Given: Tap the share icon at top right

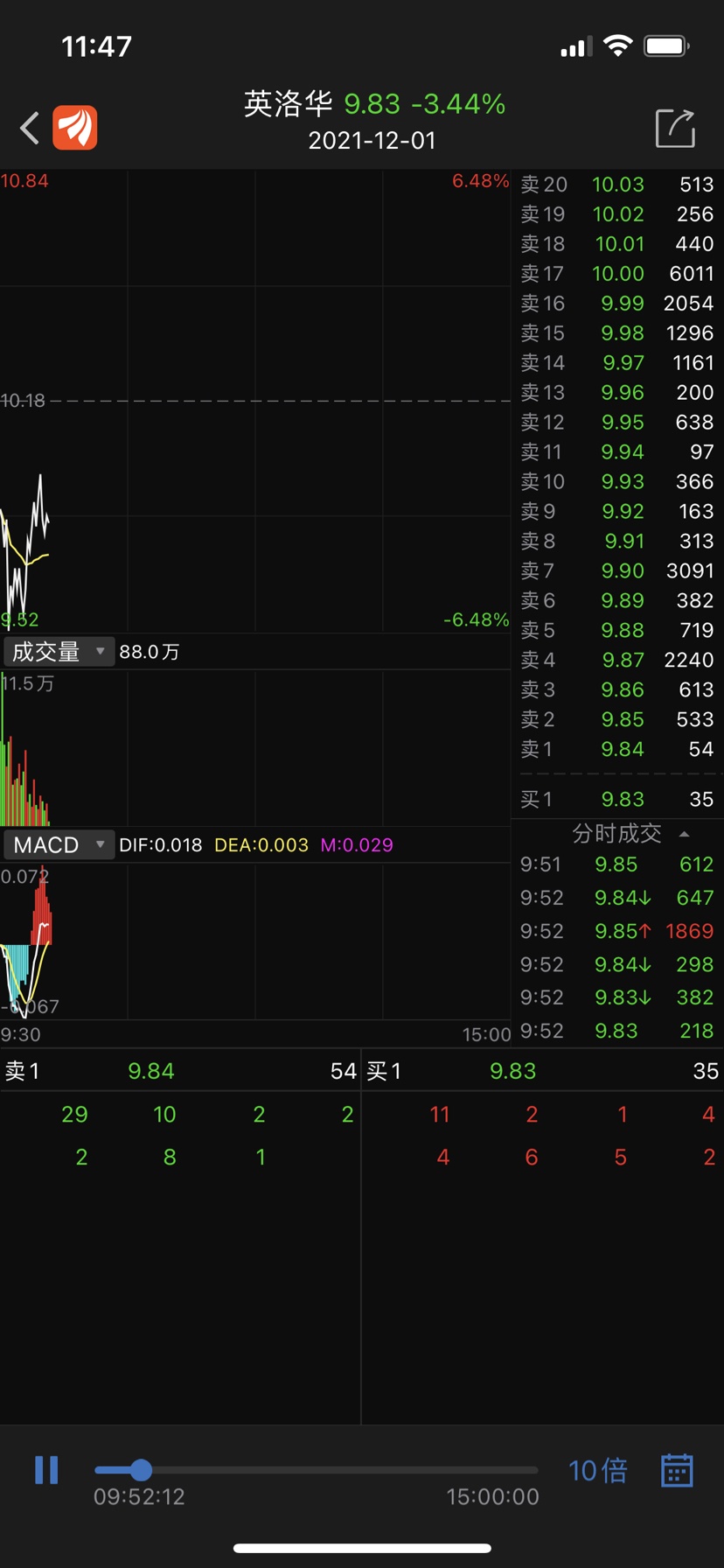Looking at the screenshot, I should tap(675, 128).
